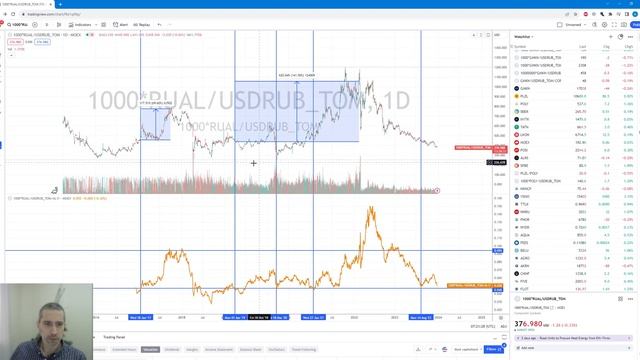Sort watchlist by Last column
Image resolution: width=640 pixels, height=360 pixels.
click(583, 47)
